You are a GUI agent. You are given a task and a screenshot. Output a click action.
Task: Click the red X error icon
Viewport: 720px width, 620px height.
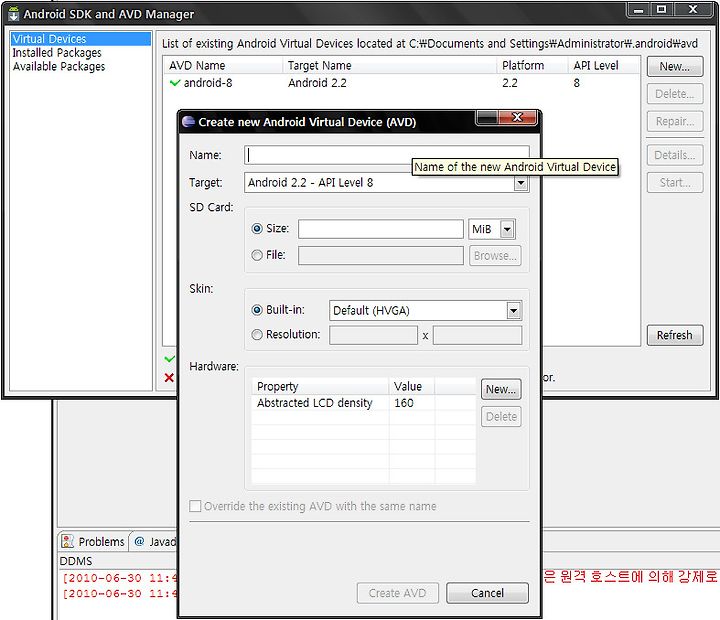(x=169, y=378)
